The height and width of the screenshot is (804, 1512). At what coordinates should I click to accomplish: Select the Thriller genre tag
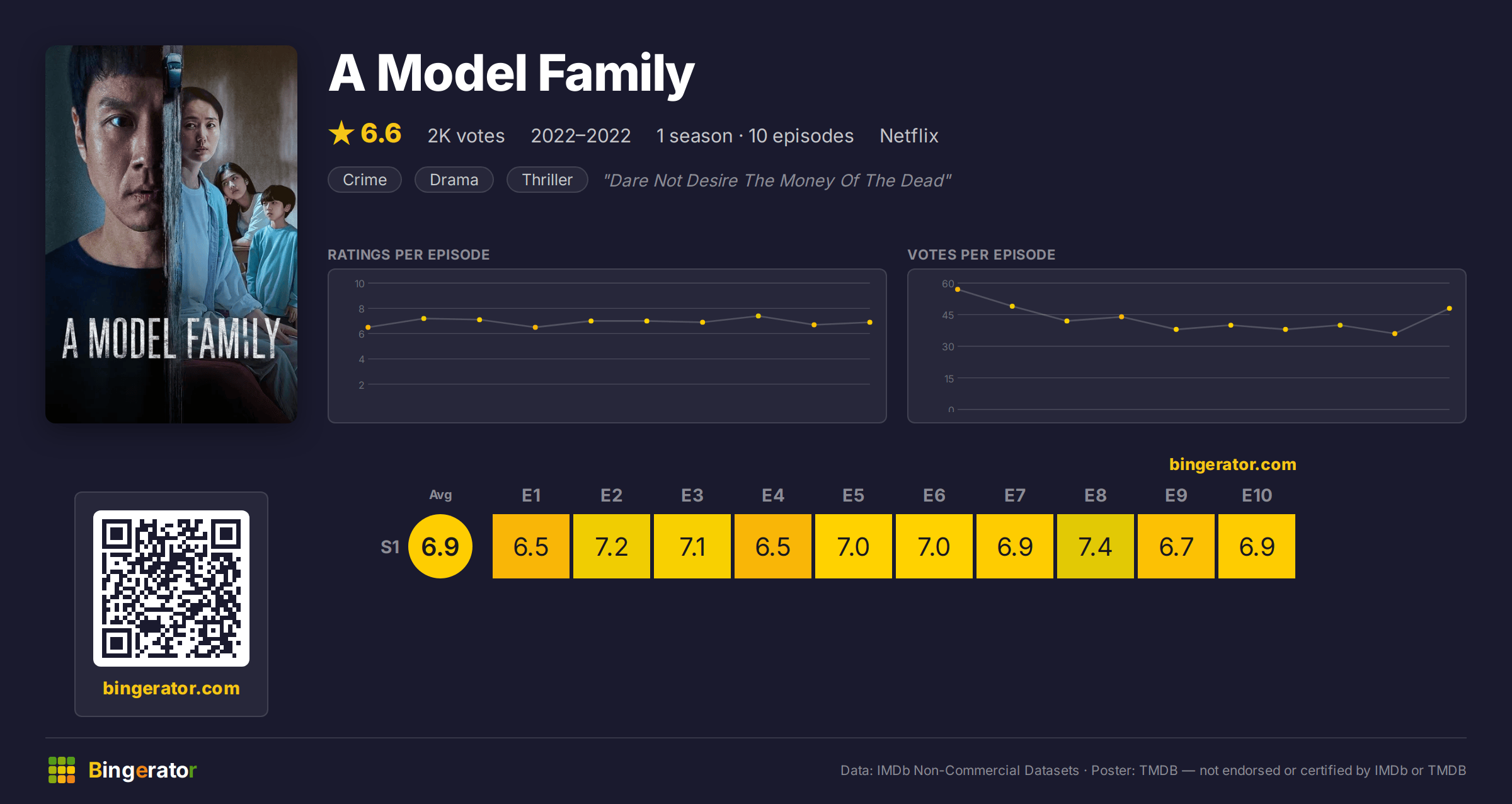point(547,180)
